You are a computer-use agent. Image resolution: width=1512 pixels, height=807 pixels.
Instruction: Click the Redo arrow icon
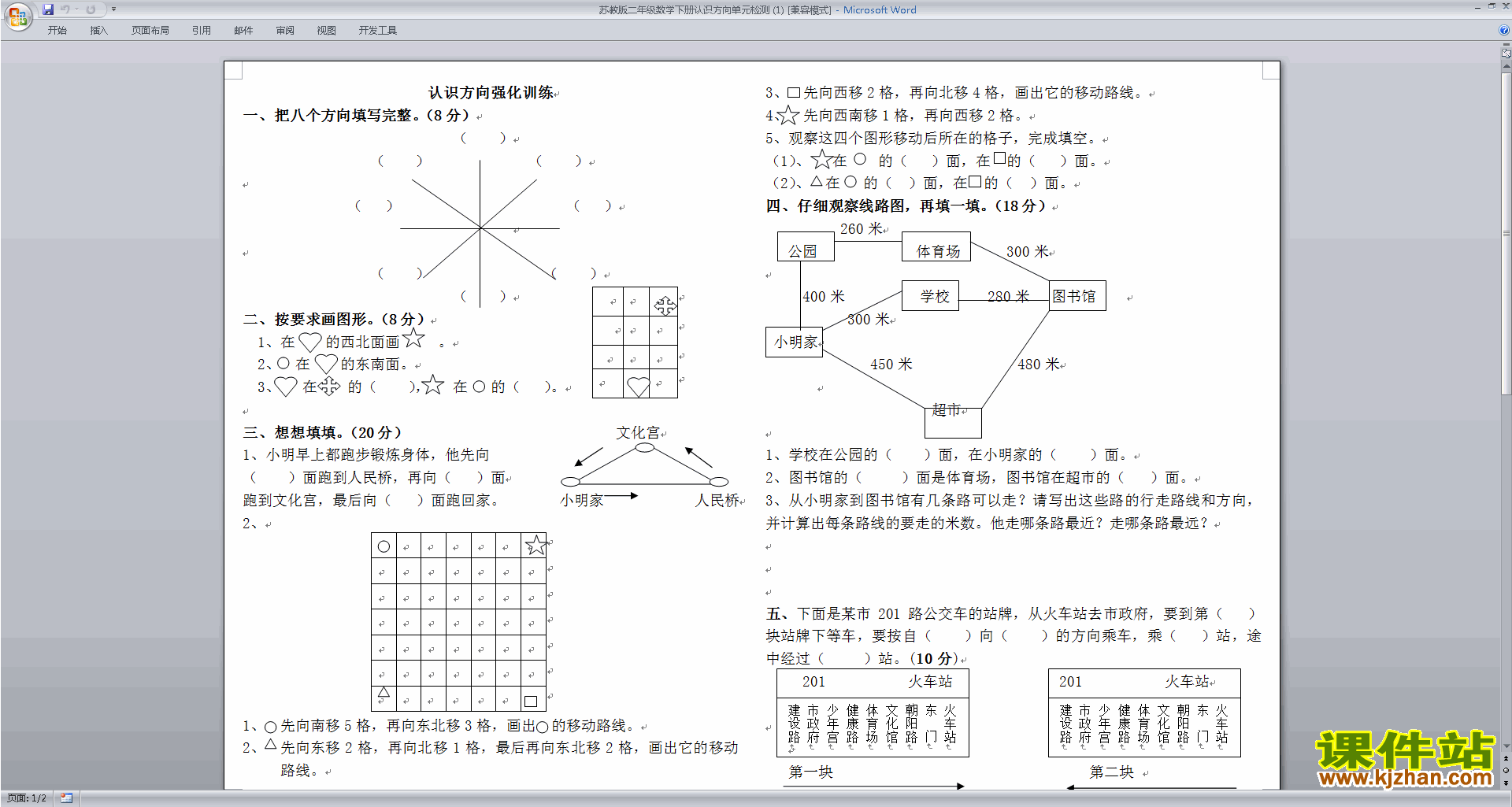click(x=91, y=9)
